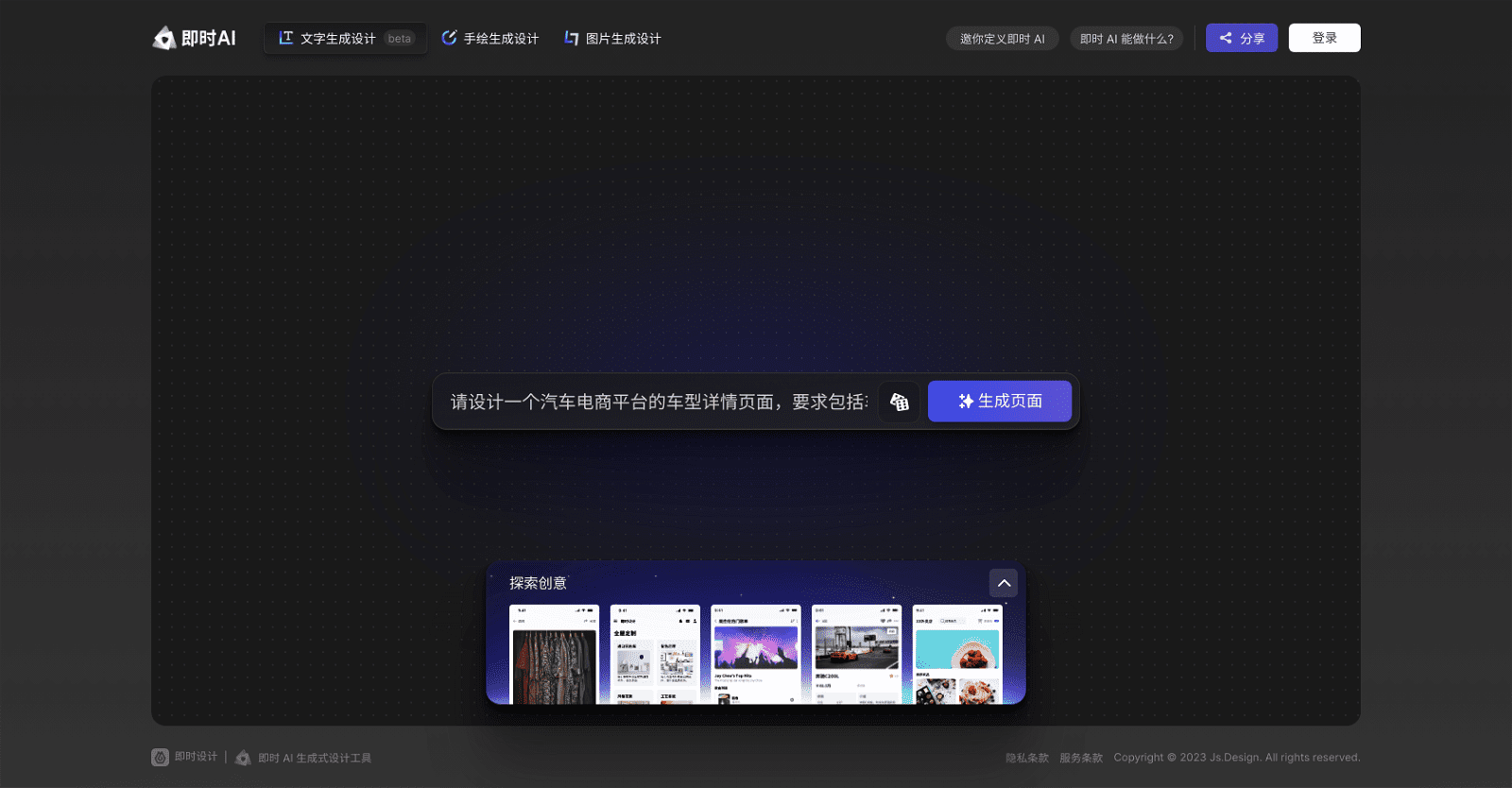Open the 文字生成设计 tab
This screenshot has width=1512, height=788.
345,39
